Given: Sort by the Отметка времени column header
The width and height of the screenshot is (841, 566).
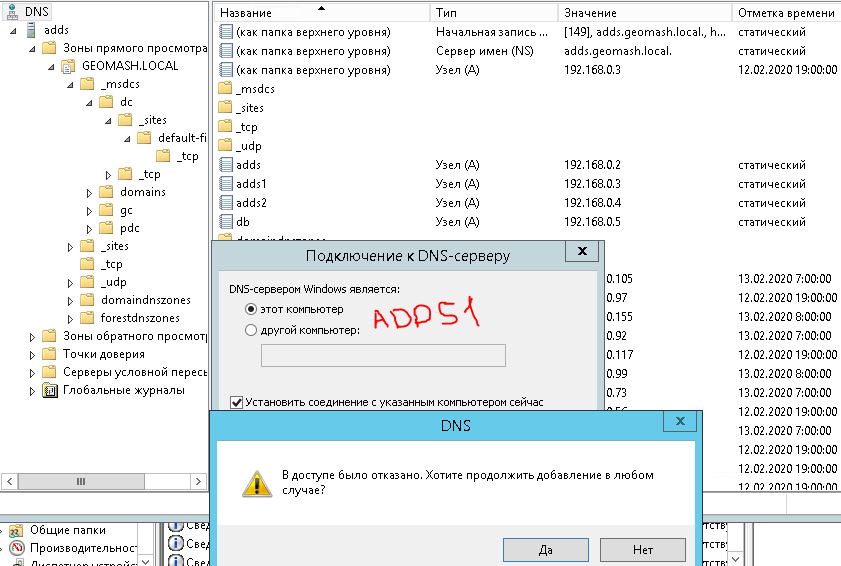Looking at the screenshot, I should (786, 12).
